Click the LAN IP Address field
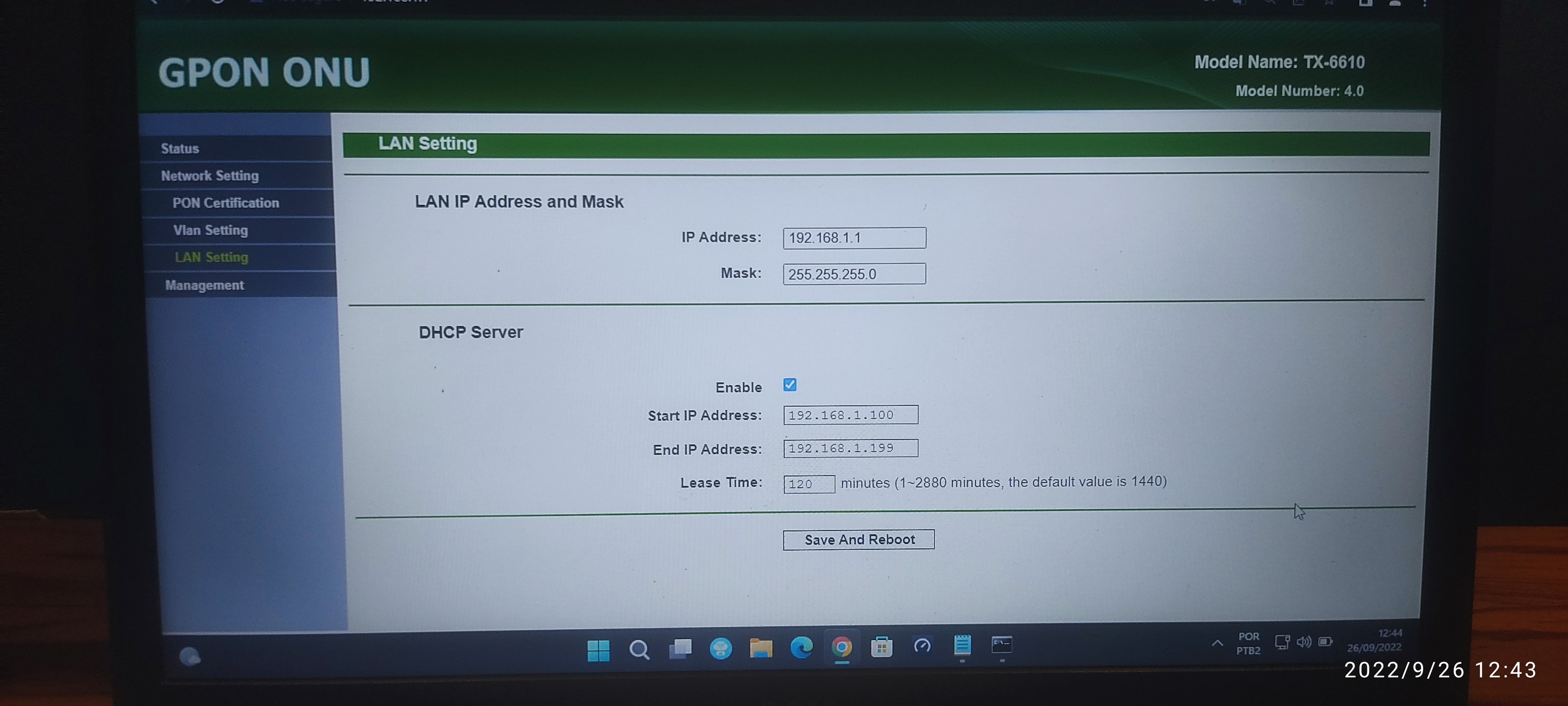The height and width of the screenshot is (706, 1568). [854, 238]
